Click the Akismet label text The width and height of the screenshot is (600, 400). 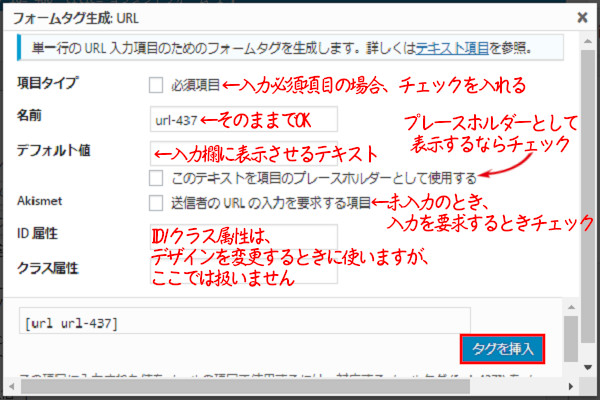point(39,201)
